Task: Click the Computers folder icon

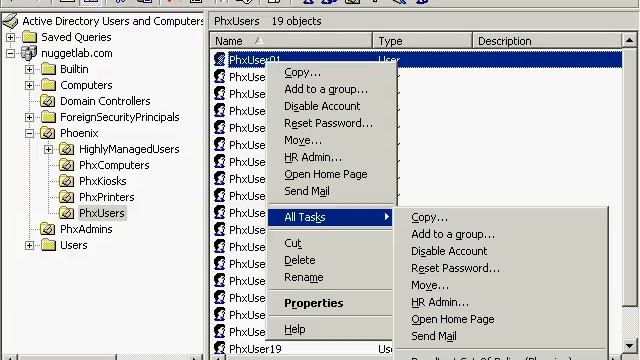Action: point(48,85)
